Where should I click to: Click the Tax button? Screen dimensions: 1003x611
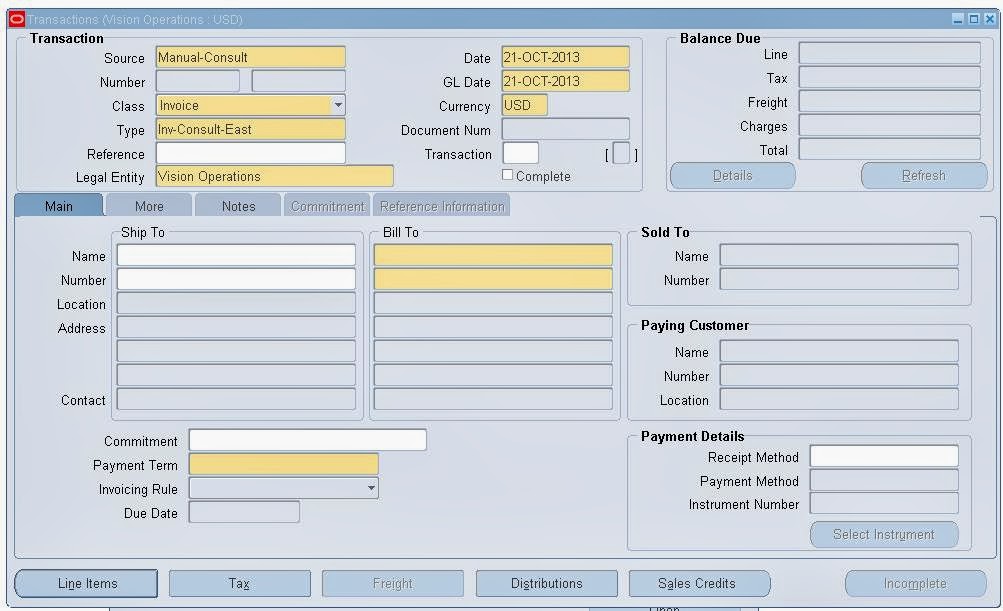pos(239,583)
